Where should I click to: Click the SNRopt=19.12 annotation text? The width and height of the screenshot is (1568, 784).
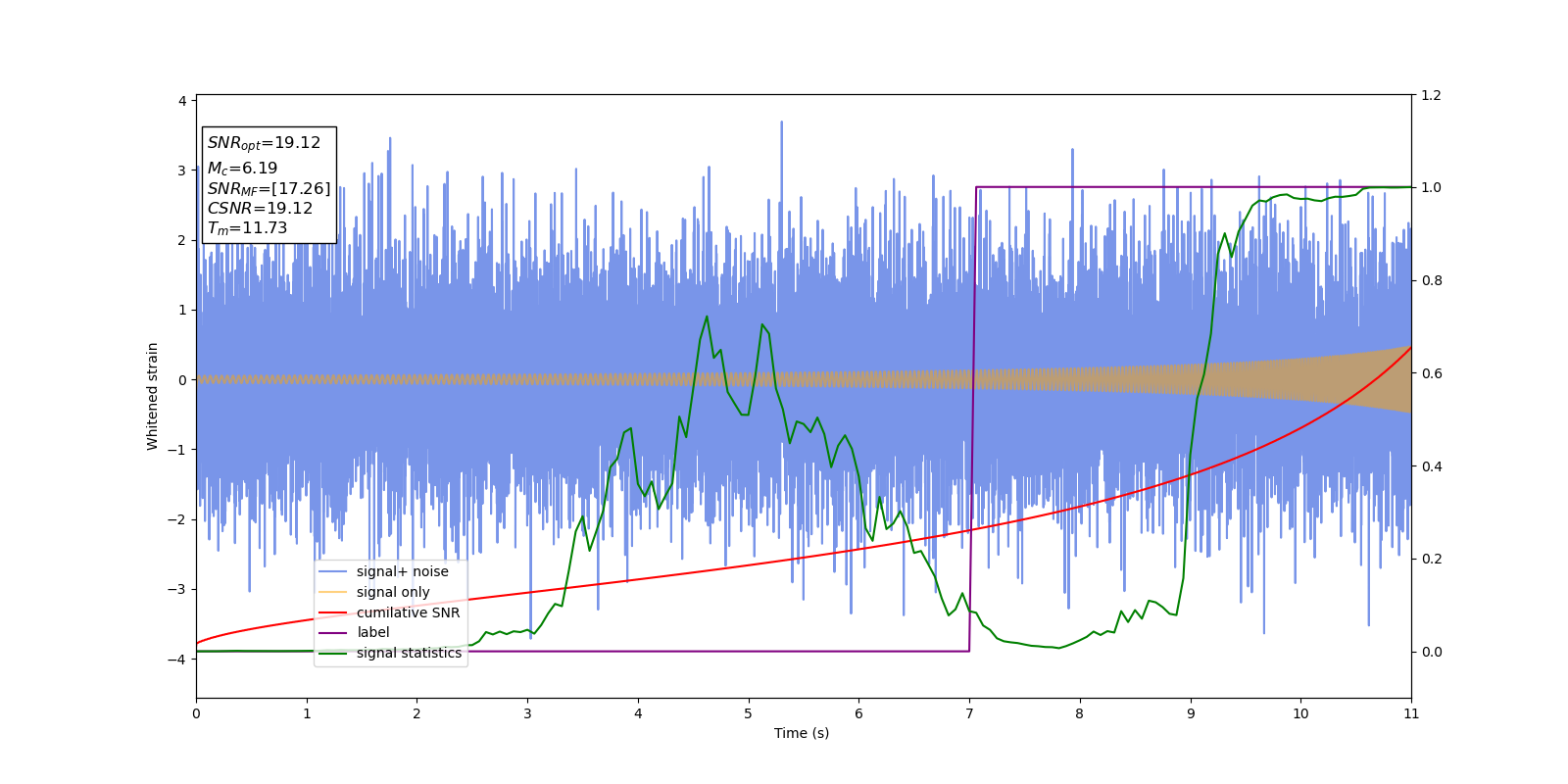(x=264, y=143)
